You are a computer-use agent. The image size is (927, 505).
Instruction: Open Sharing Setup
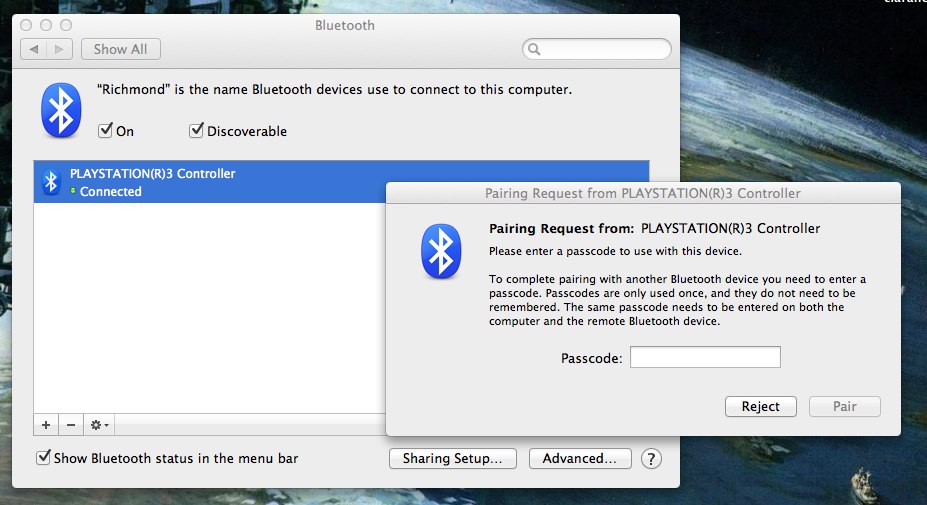pyautogui.click(x=452, y=458)
